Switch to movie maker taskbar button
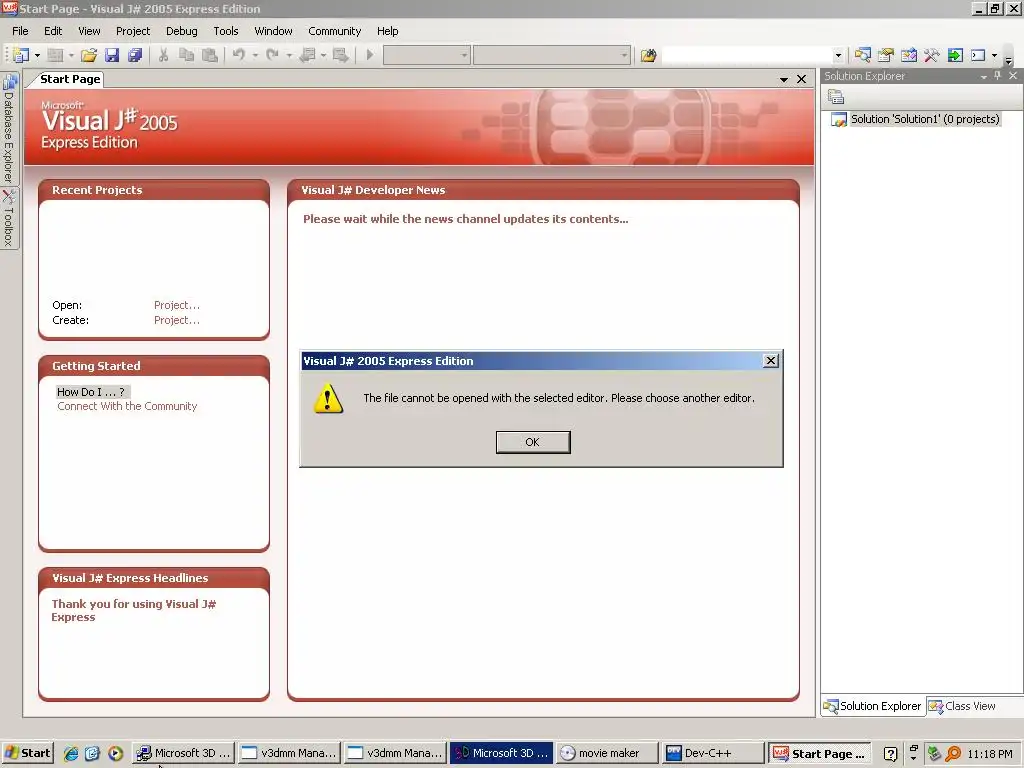 click(x=607, y=753)
